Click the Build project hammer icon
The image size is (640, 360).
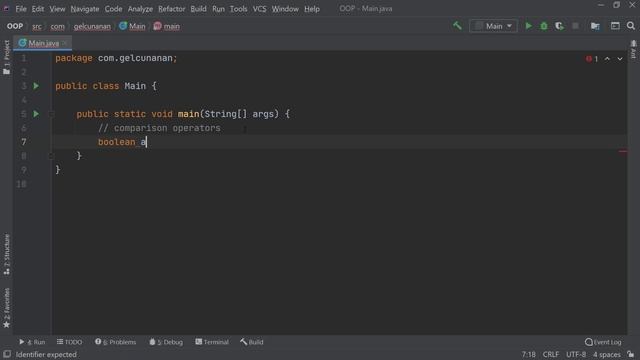pyautogui.click(x=457, y=26)
